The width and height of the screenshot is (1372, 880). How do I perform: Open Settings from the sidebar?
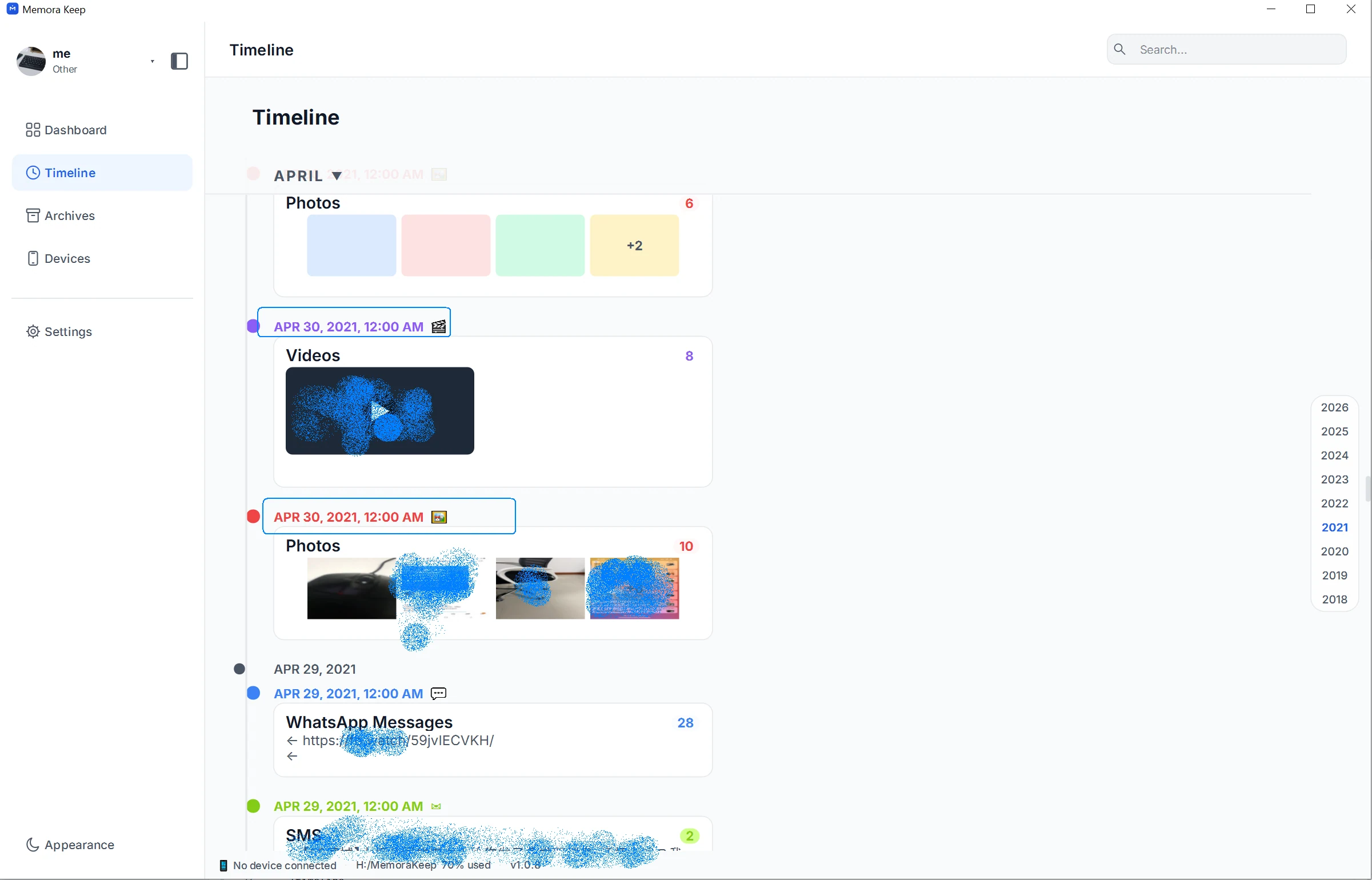tap(102, 331)
